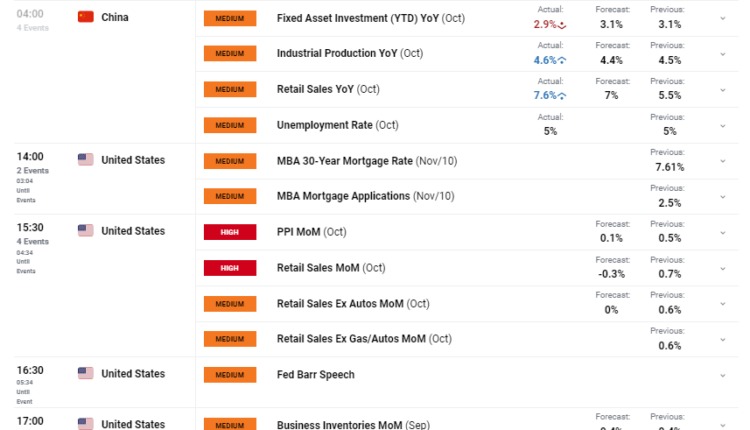Expand the MBA 30-Year Mortgage Rate chevron

tap(723, 160)
